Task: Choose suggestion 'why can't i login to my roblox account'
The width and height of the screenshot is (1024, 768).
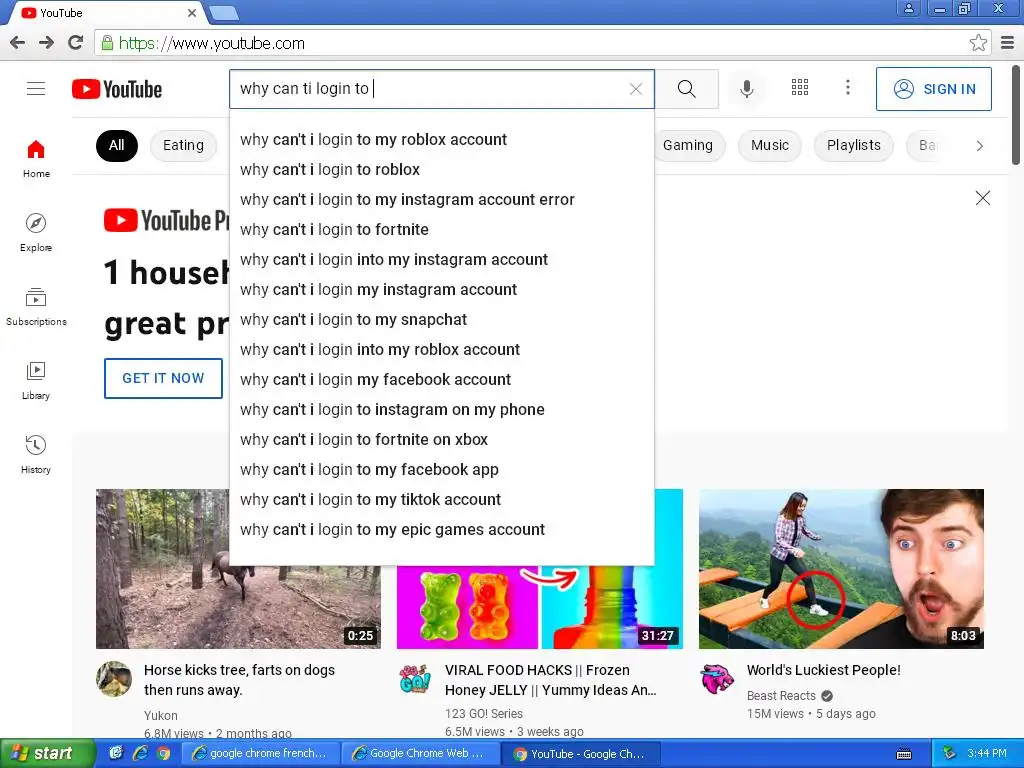Action: (441, 140)
